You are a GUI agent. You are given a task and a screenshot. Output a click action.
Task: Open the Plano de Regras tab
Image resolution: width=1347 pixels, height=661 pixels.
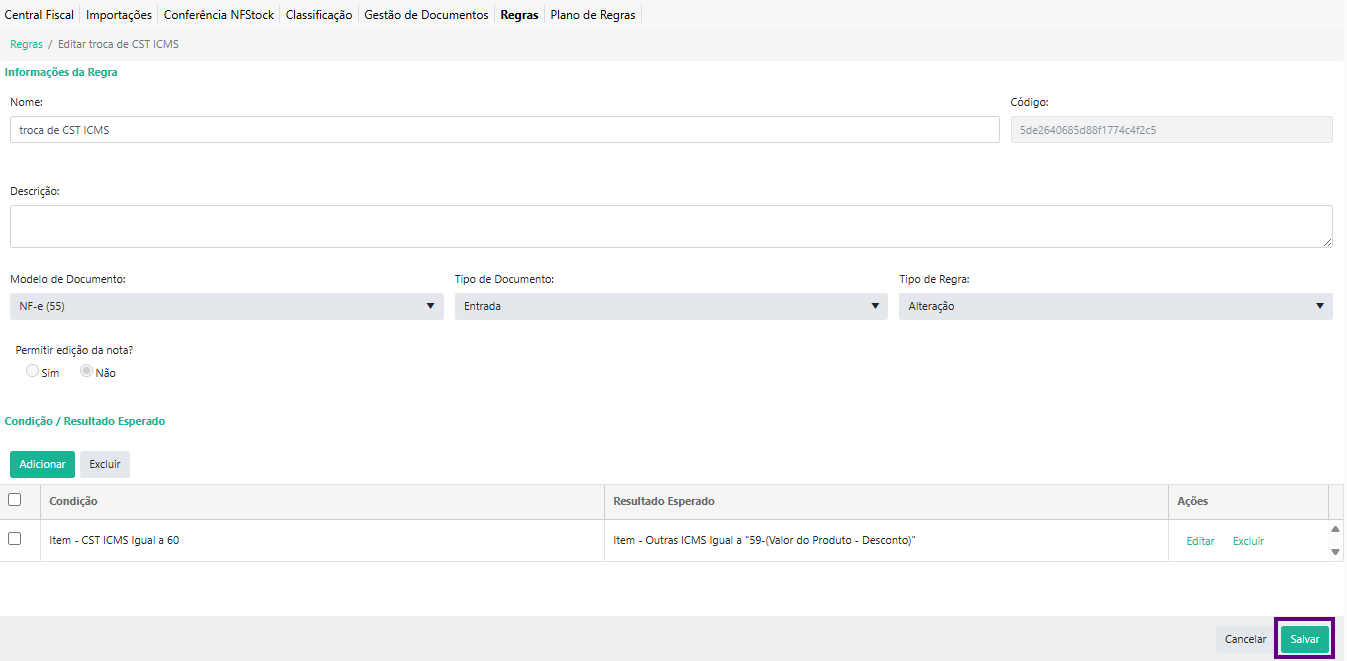point(593,15)
